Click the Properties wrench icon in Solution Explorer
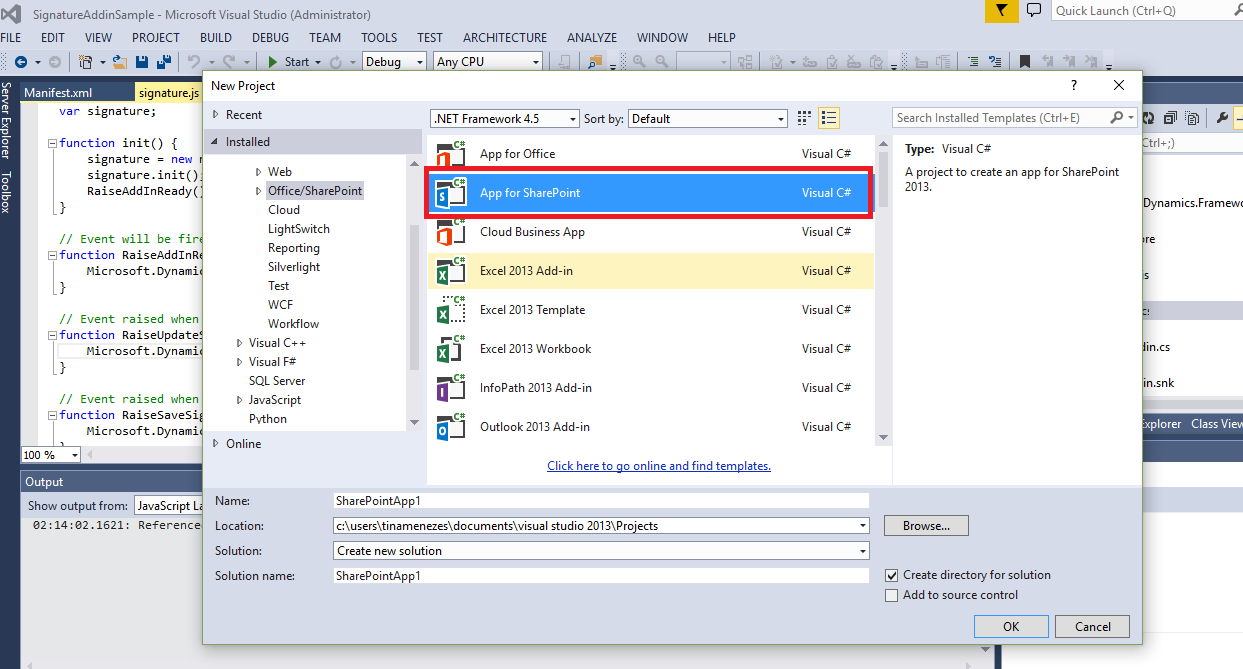 [1221, 118]
